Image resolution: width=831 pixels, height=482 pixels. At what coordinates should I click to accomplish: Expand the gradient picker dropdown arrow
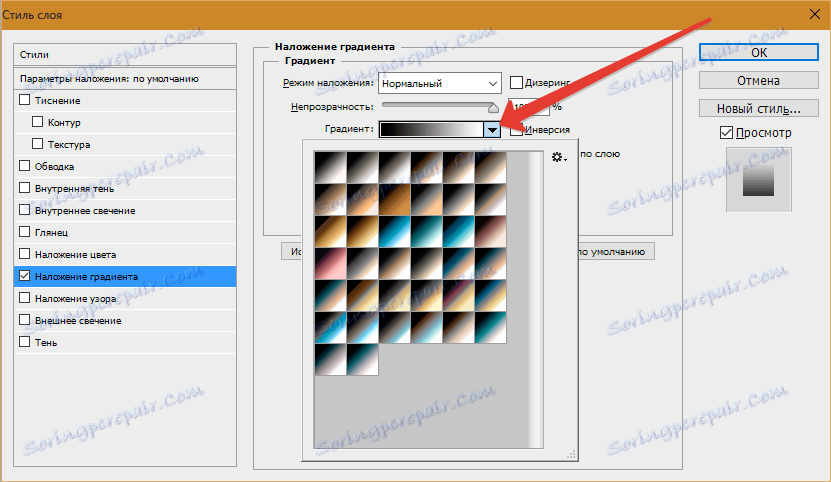[x=492, y=129]
